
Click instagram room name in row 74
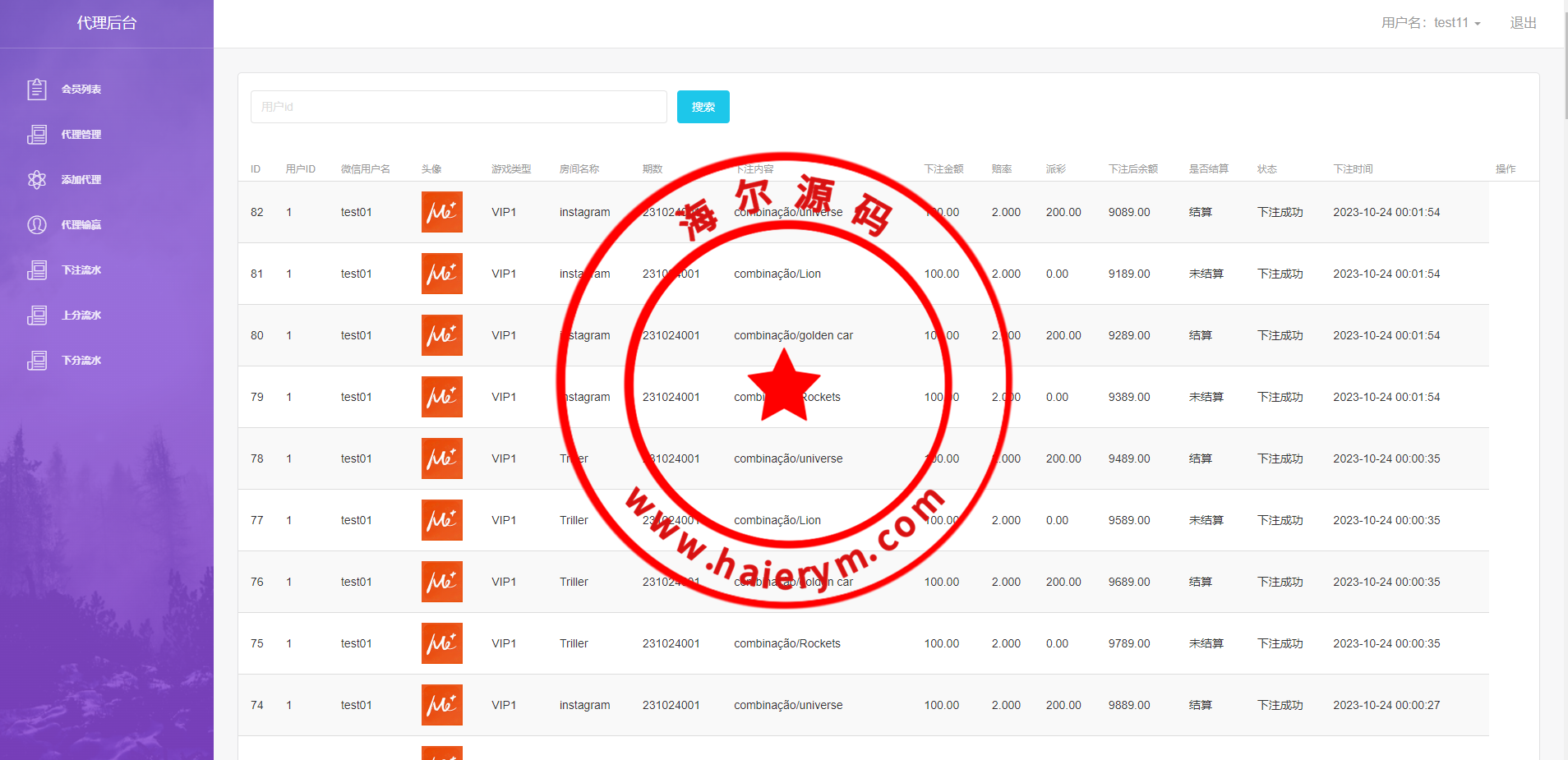pyautogui.click(x=585, y=705)
